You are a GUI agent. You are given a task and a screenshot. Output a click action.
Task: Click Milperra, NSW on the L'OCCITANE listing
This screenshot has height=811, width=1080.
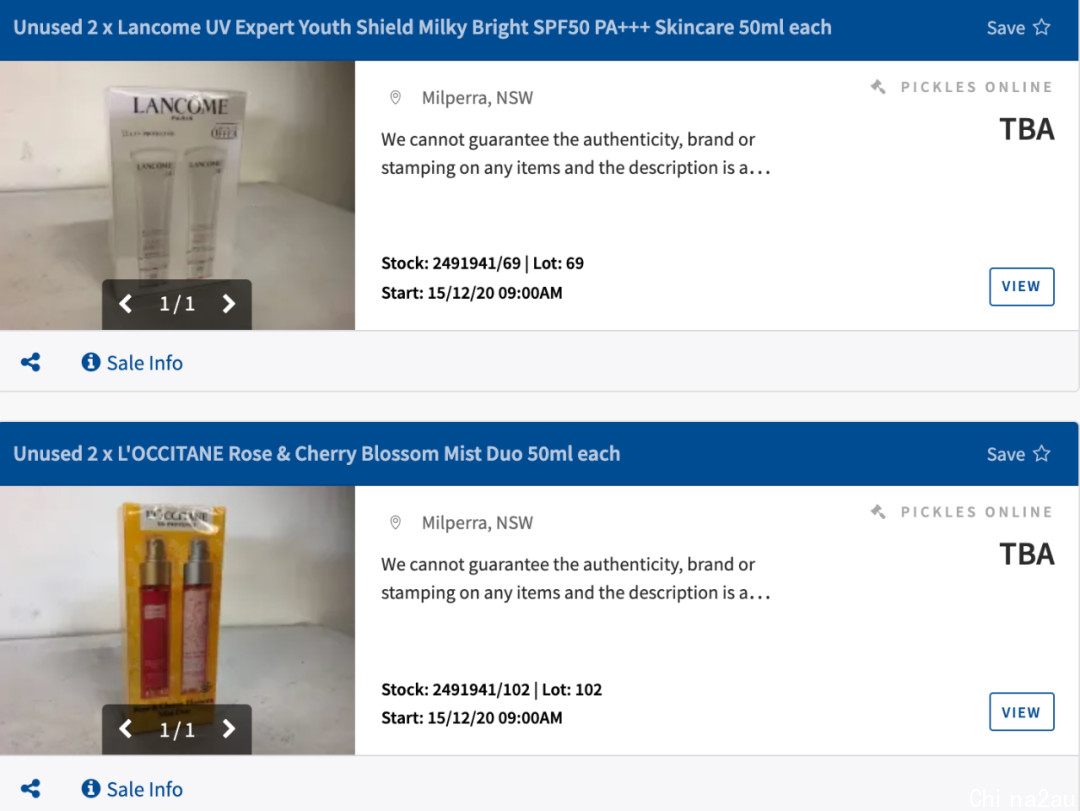point(477,523)
